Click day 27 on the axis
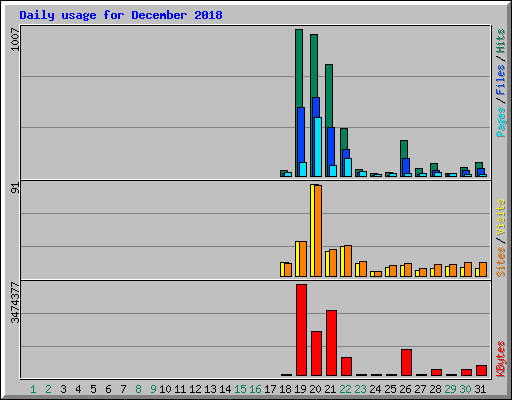512x400 pixels. click(420, 389)
